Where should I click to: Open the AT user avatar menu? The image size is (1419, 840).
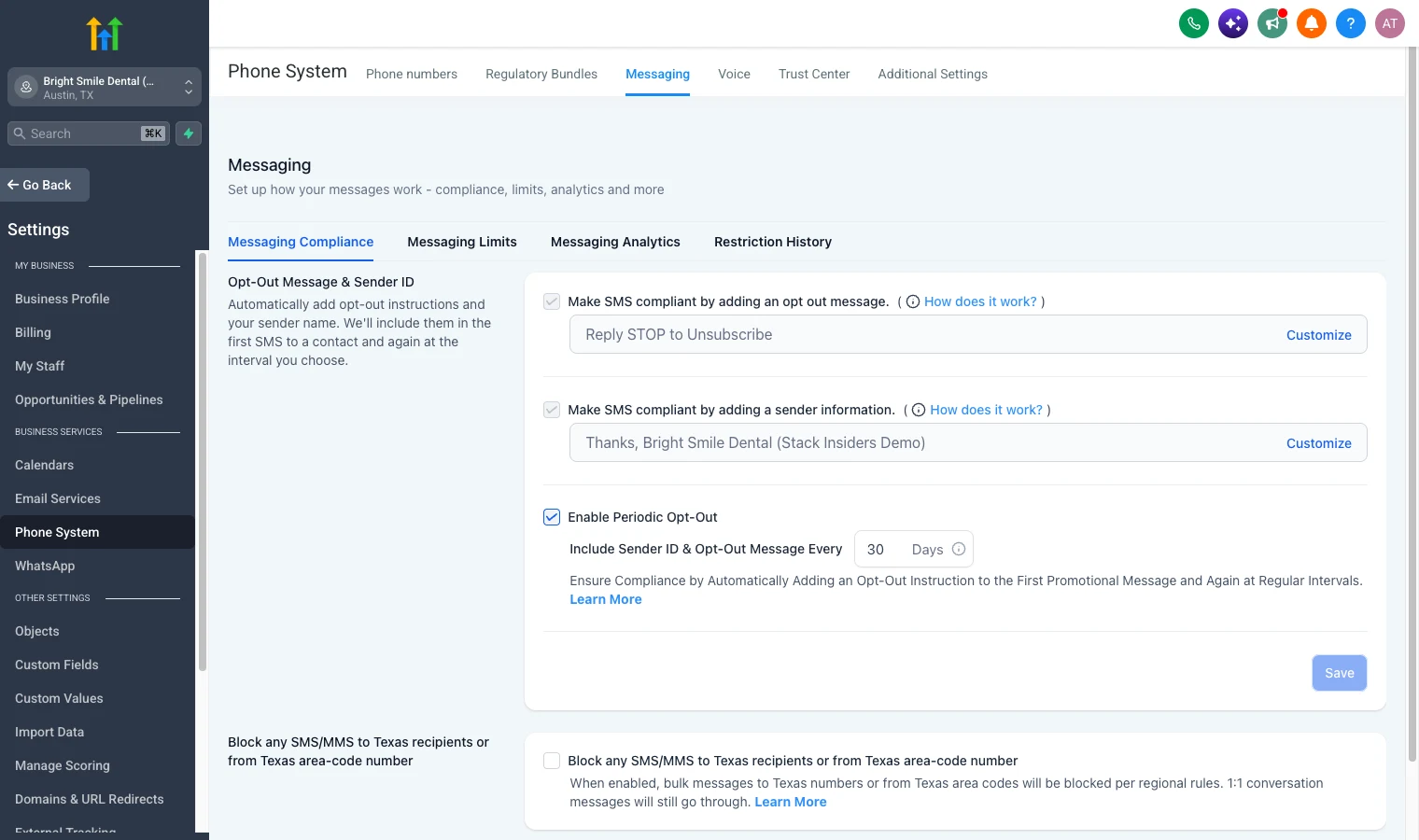click(x=1390, y=23)
